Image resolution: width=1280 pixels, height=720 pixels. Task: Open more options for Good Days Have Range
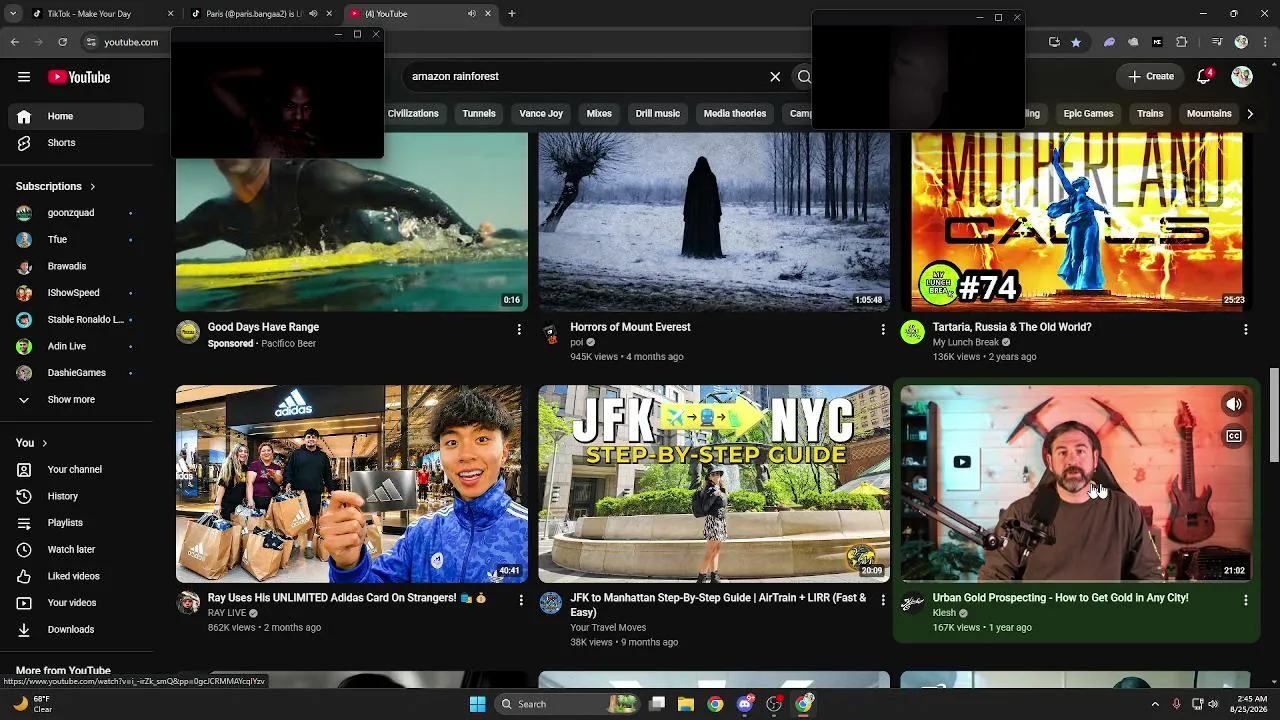pyautogui.click(x=519, y=329)
